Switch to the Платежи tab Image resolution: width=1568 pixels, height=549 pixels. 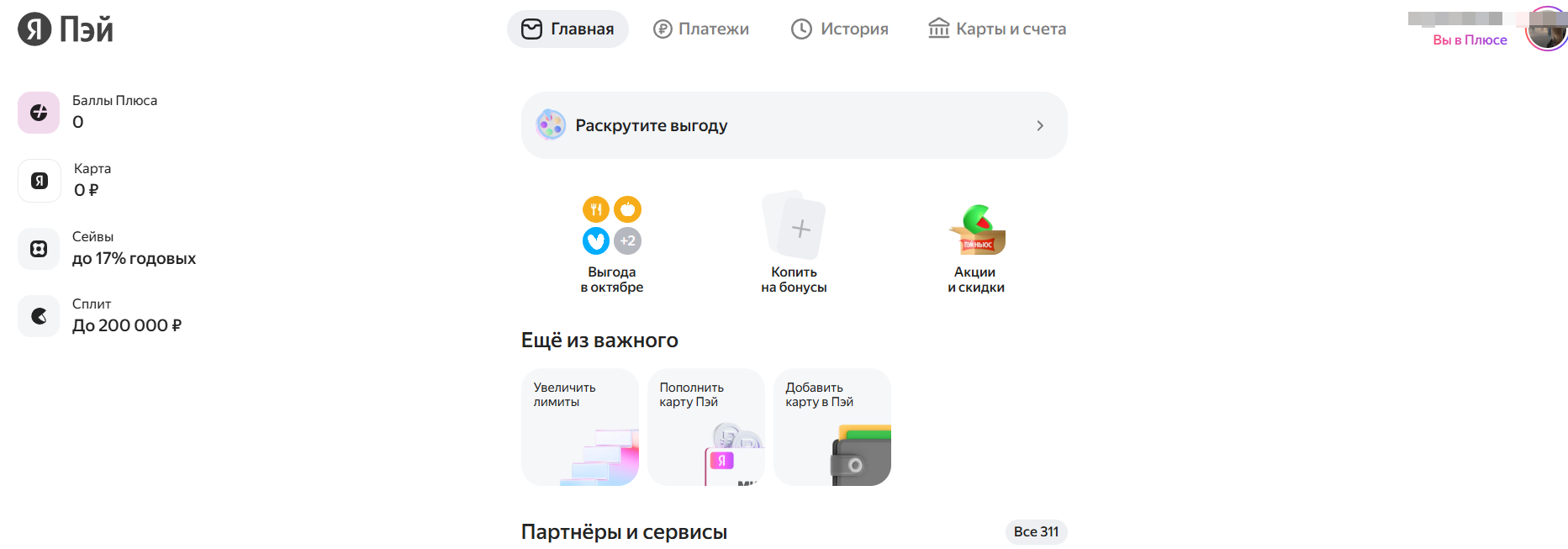701,29
